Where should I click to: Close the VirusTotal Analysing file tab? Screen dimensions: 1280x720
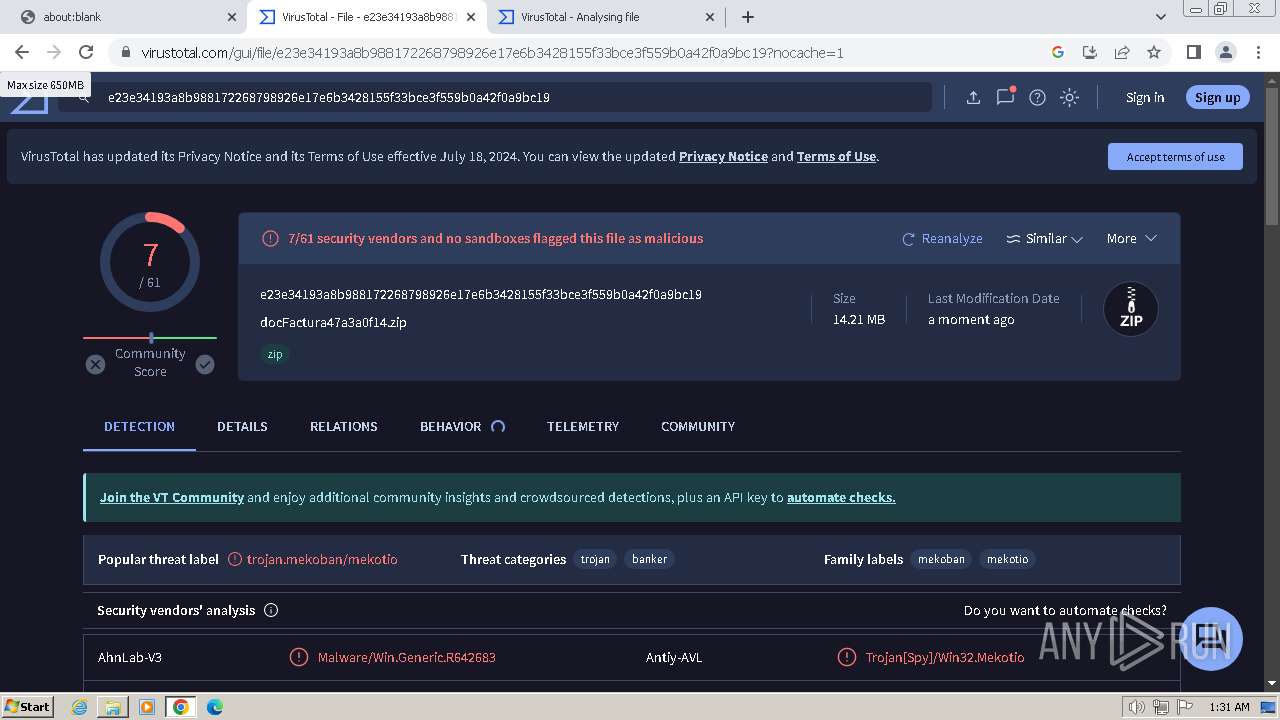pyautogui.click(x=710, y=17)
